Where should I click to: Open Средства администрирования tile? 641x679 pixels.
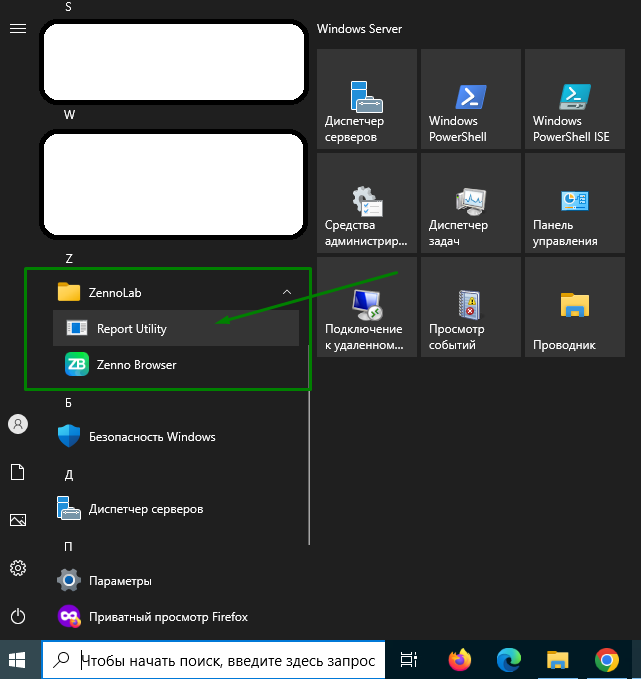tap(367, 203)
